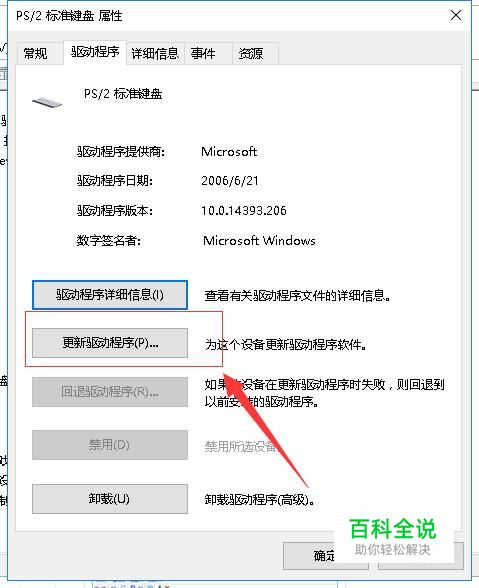The image size is (479, 588).
Task: Click the Microsoft Windows signer value
Action: [259, 240]
